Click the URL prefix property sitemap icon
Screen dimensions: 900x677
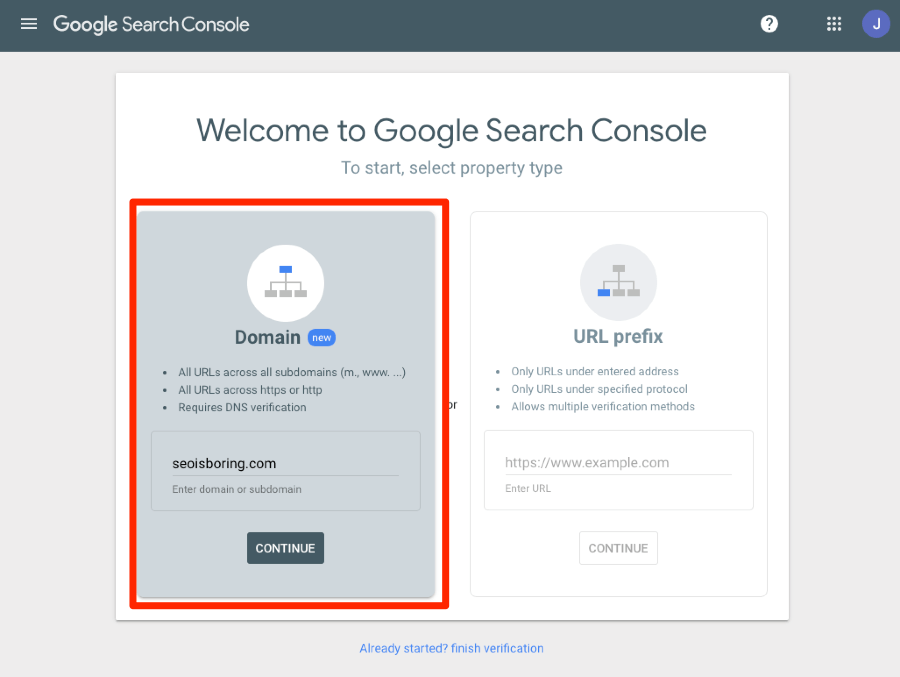click(618, 281)
